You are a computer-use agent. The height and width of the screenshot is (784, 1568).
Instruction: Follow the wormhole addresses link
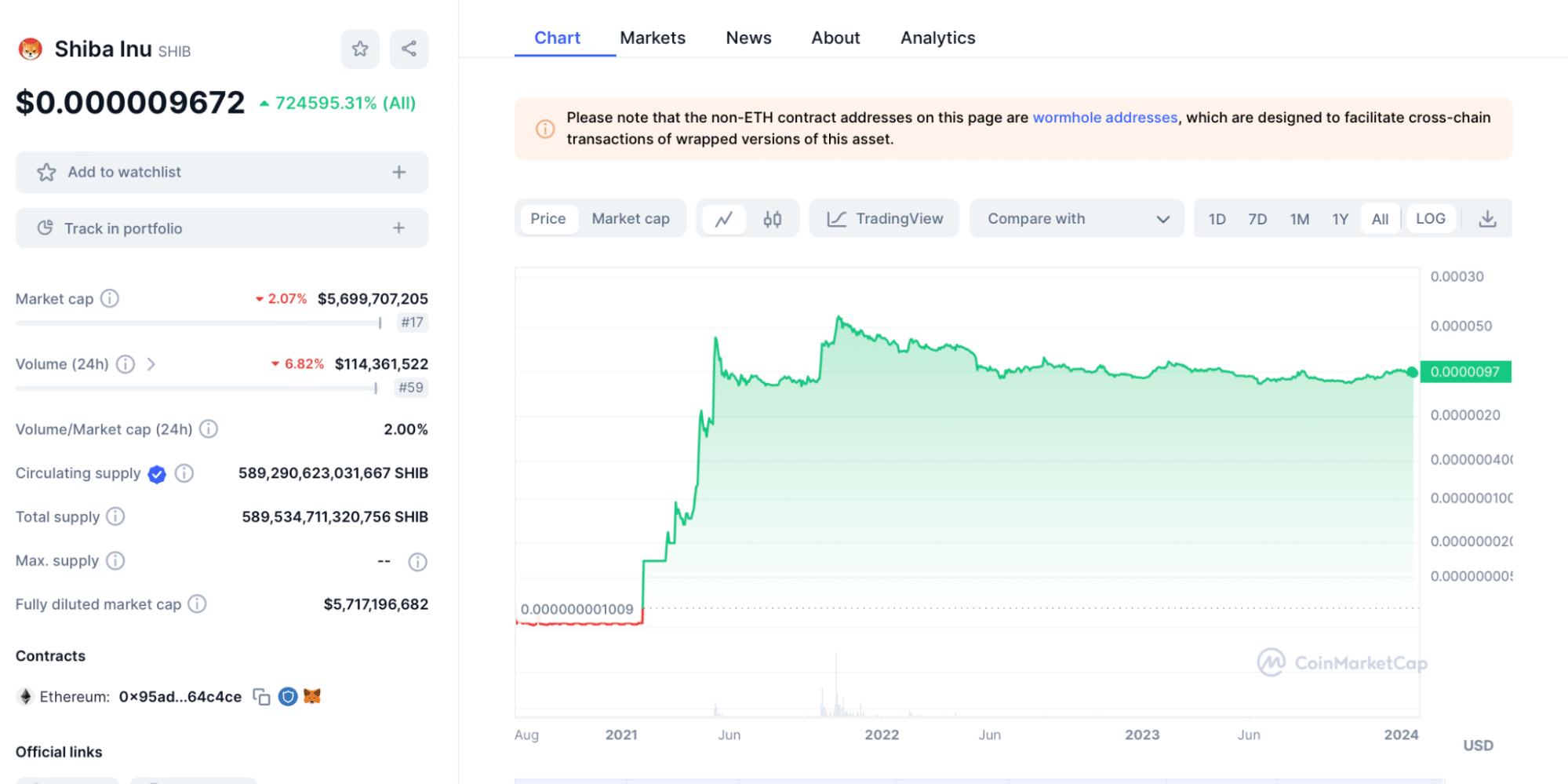1104,118
